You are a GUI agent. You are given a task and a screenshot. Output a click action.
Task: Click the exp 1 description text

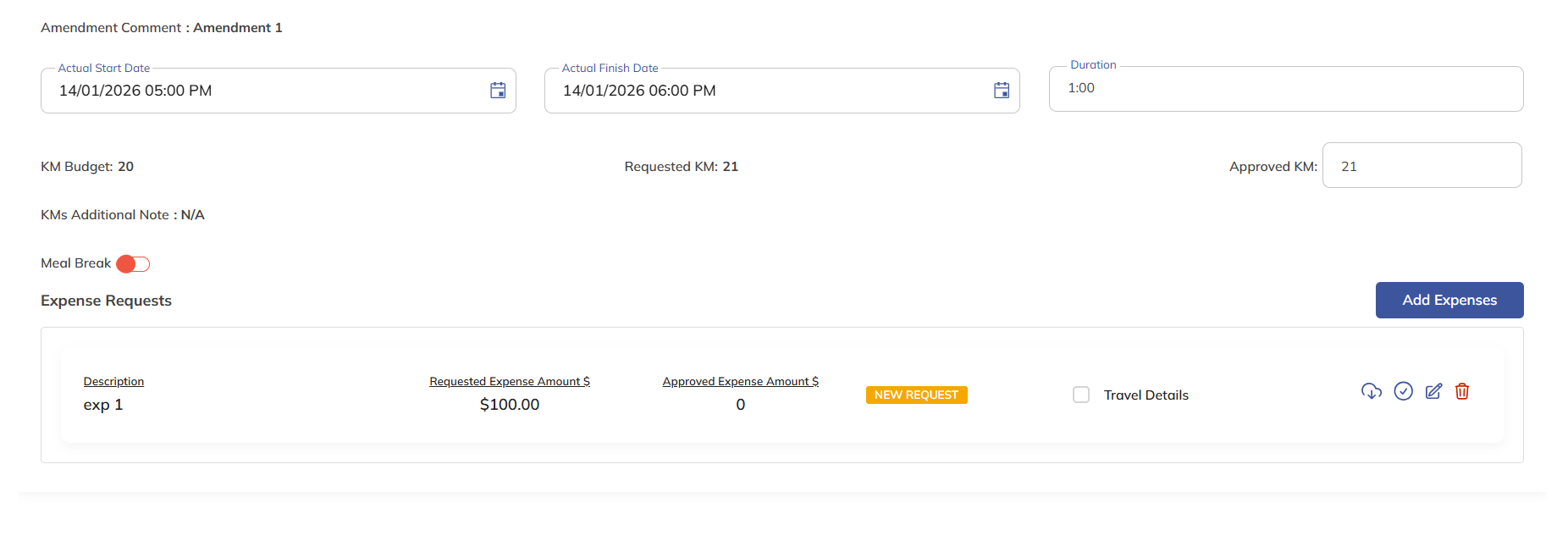(x=103, y=405)
